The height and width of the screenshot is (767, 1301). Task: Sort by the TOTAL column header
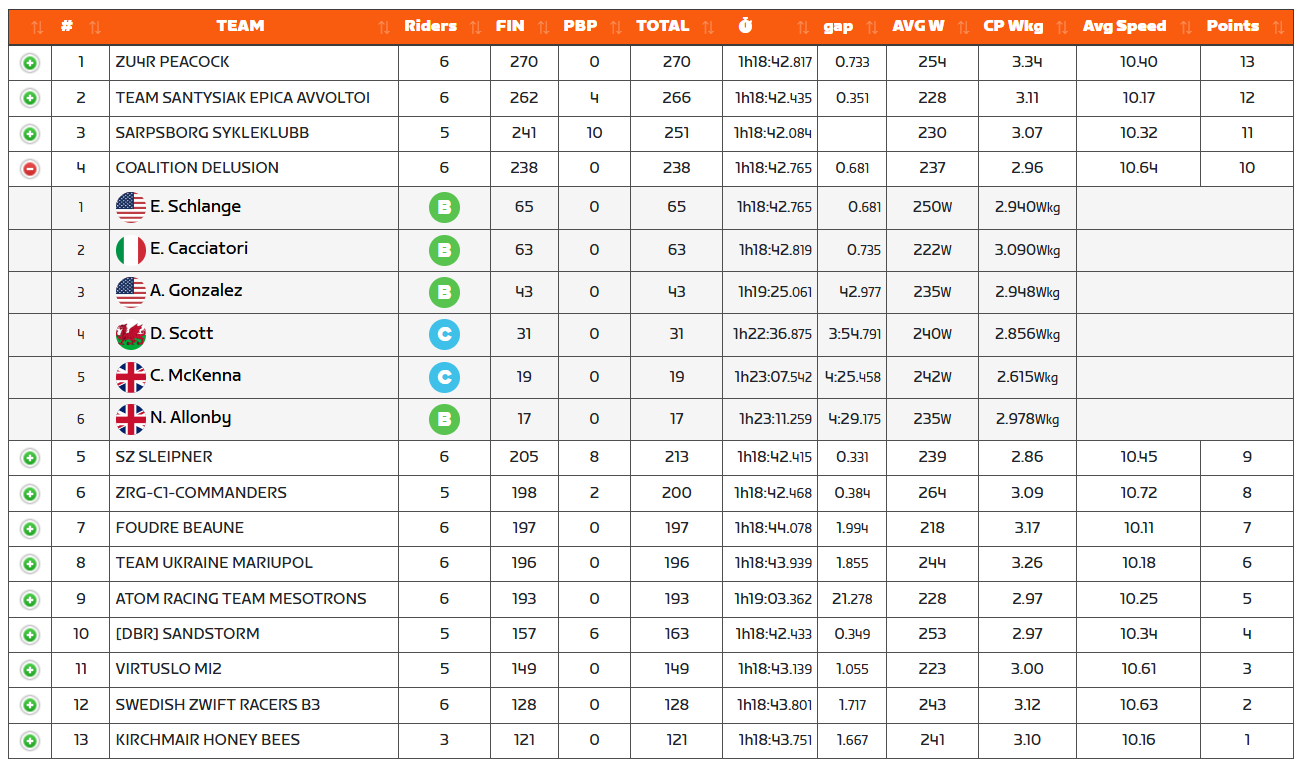tap(662, 27)
